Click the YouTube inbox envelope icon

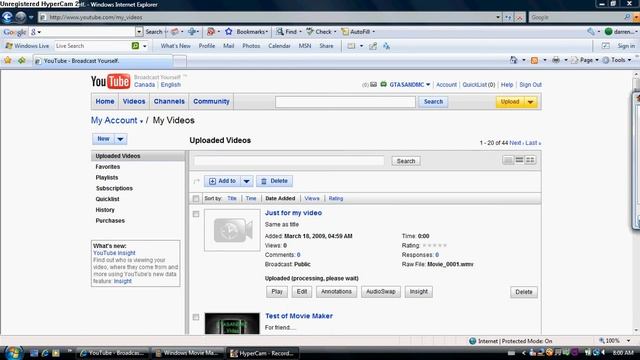click(373, 85)
